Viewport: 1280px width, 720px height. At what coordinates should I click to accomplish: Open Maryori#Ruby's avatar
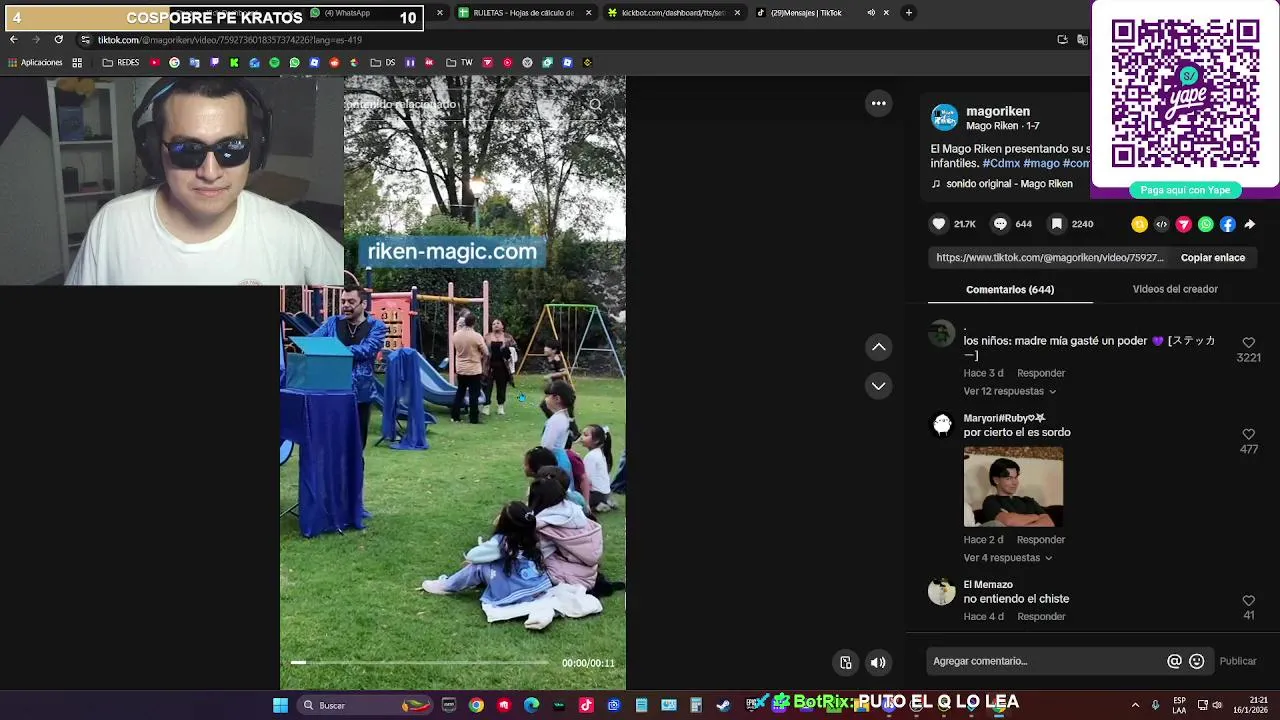[942, 425]
